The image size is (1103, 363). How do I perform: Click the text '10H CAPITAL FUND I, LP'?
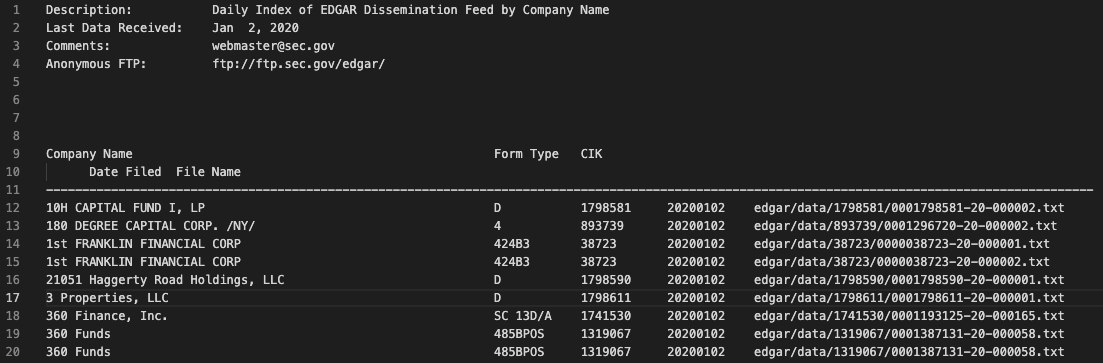point(125,208)
